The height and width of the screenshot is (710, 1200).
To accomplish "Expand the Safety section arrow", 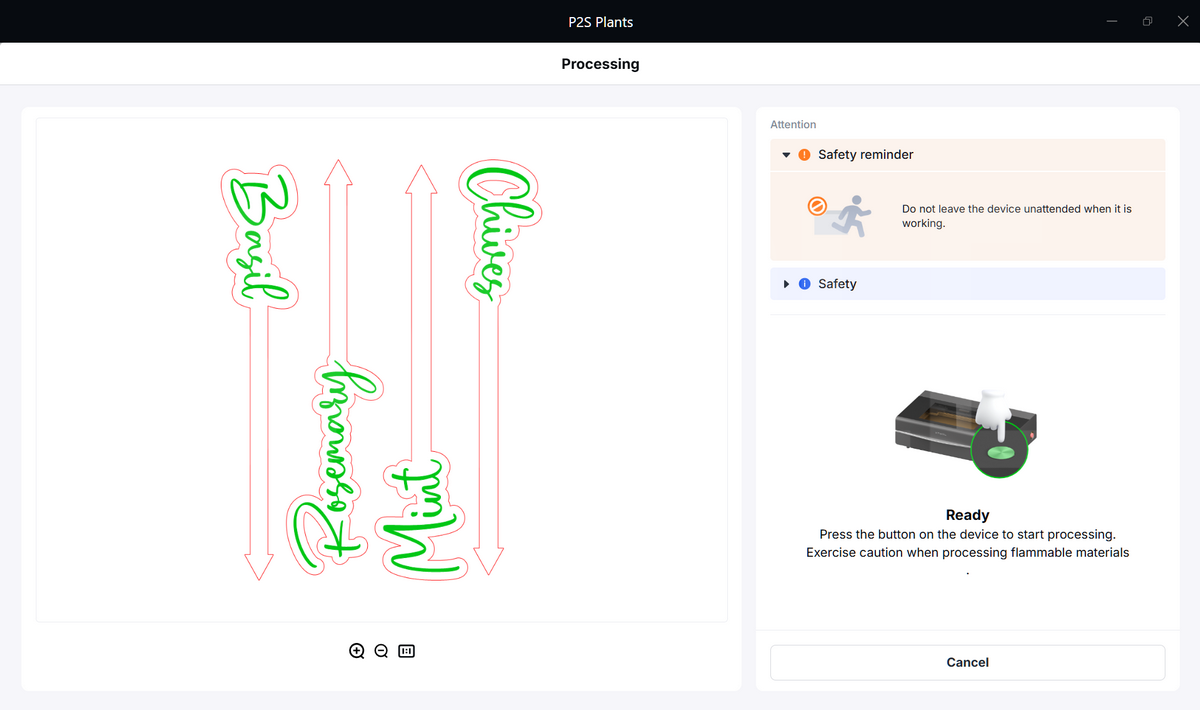I will (x=786, y=284).
